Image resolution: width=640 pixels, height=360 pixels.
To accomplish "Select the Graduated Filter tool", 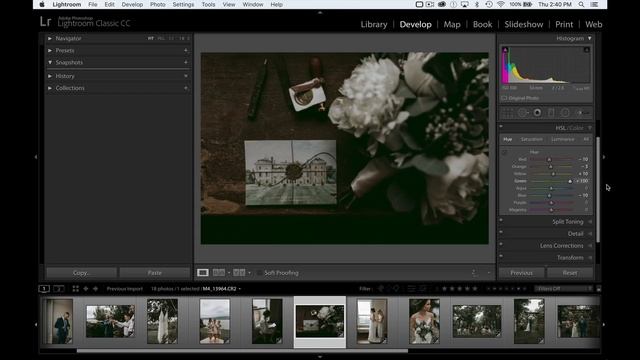I will coord(551,113).
